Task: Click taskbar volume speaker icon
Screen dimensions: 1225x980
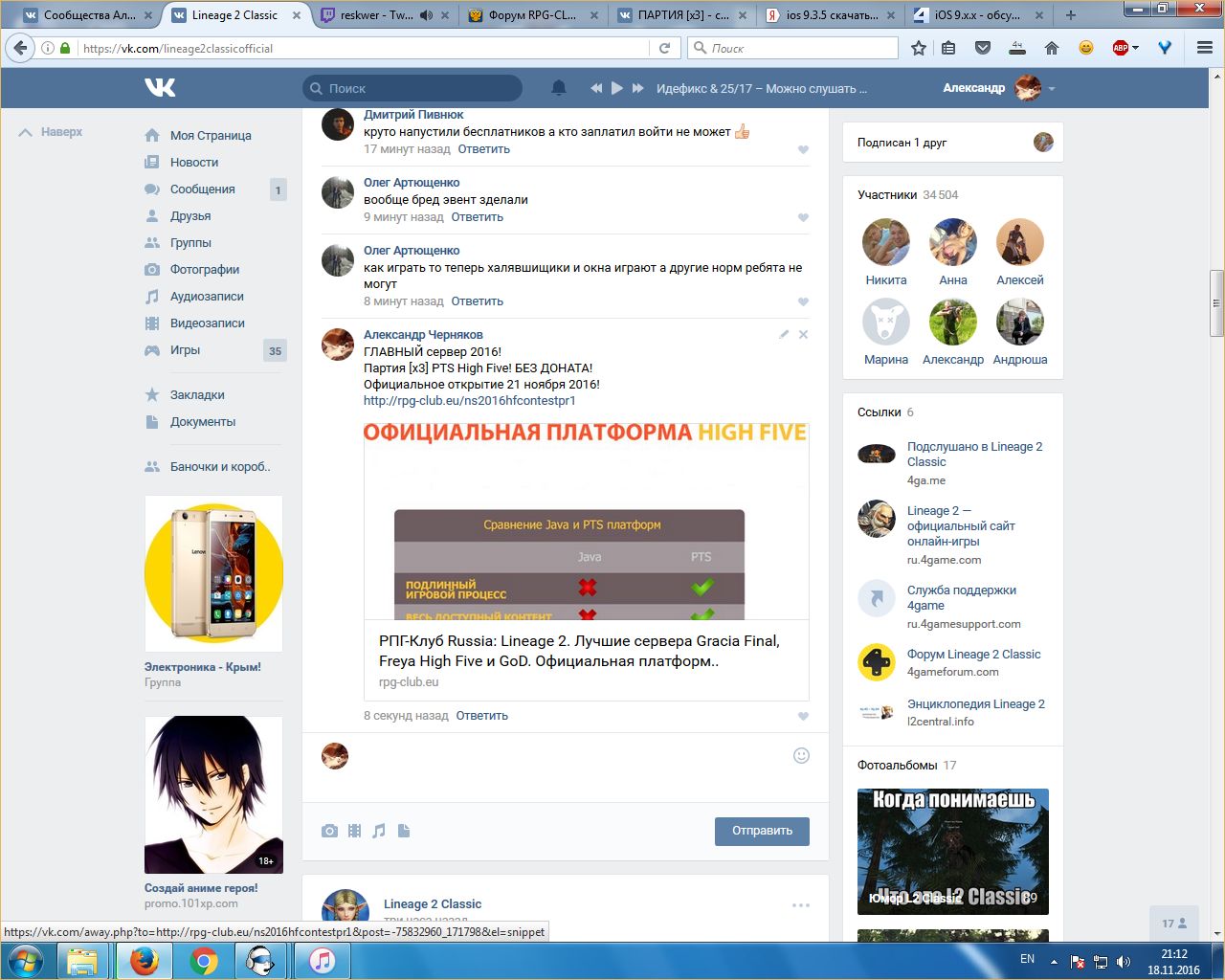Action: [1124, 961]
